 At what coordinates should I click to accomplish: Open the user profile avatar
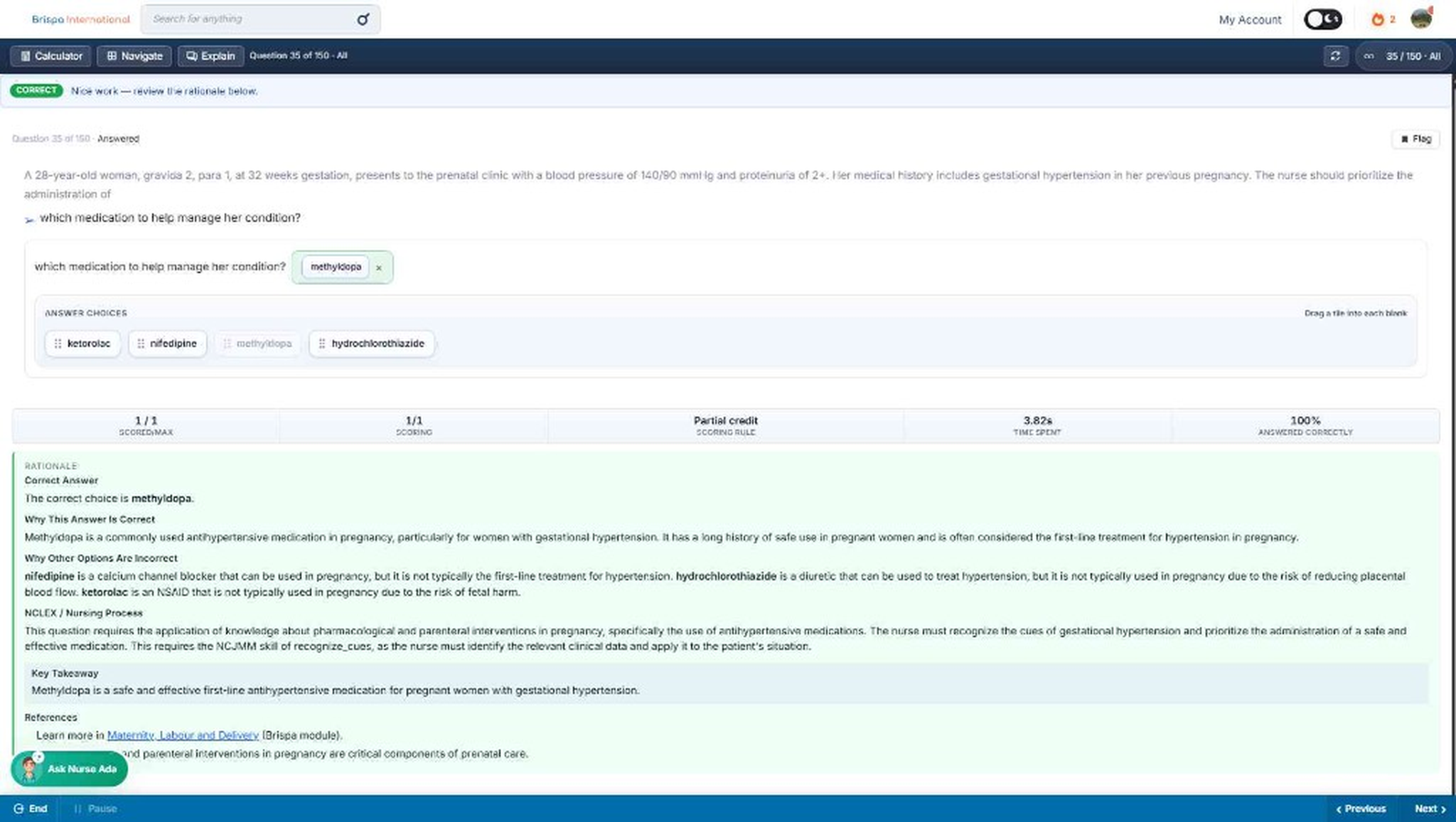coord(1421,18)
